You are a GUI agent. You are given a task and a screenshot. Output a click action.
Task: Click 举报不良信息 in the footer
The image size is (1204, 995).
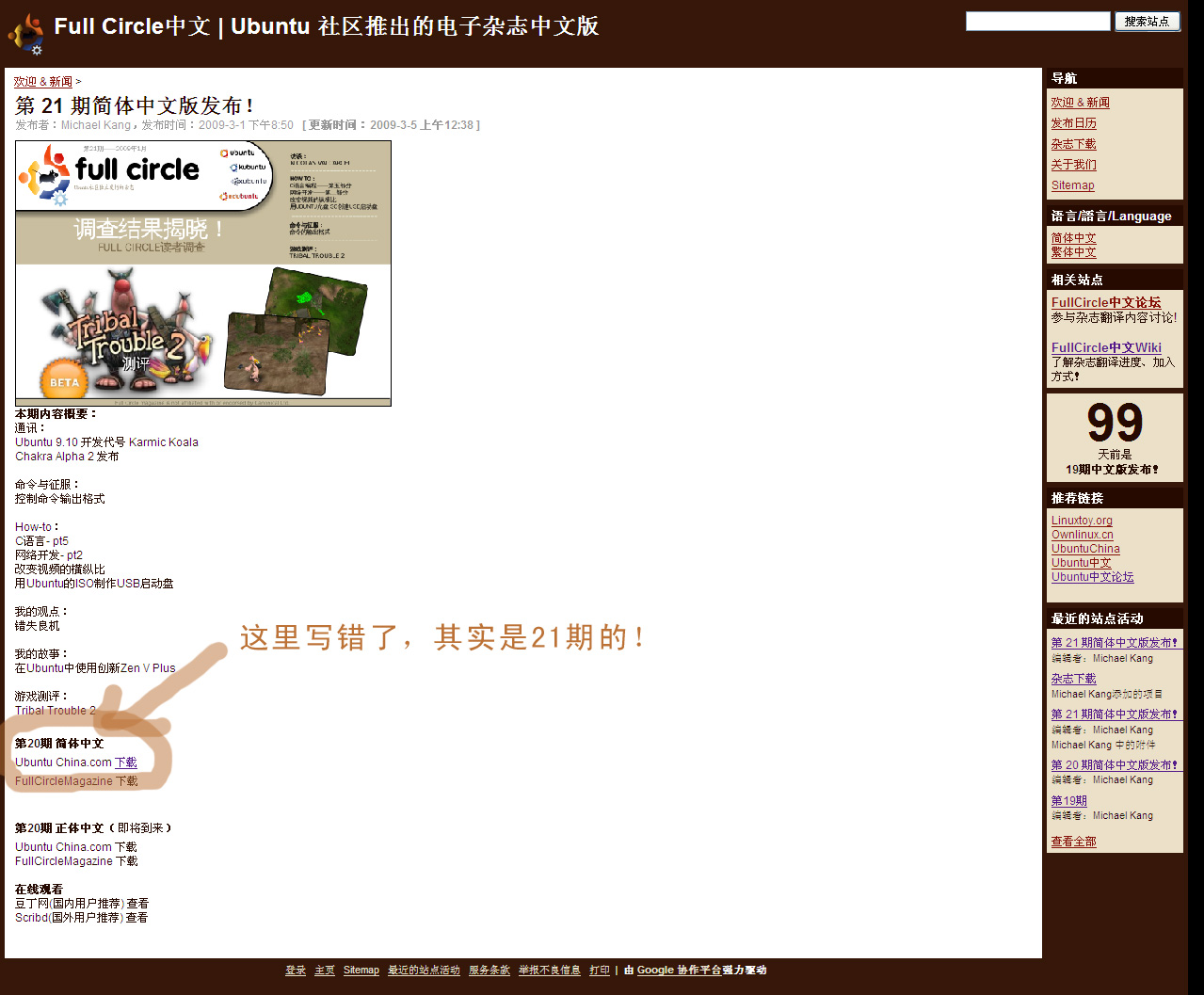point(550,971)
